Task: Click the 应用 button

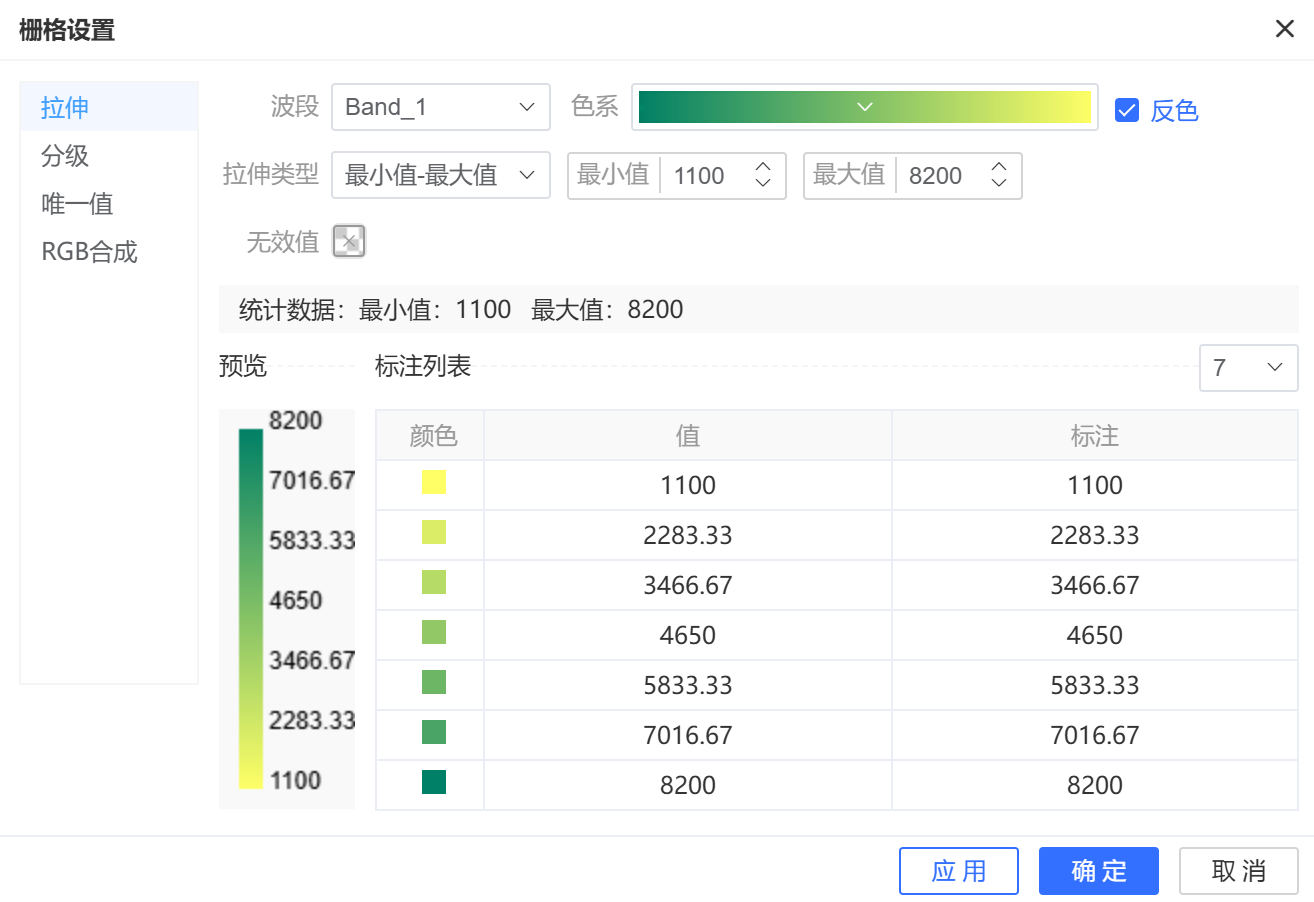Action: (958, 871)
